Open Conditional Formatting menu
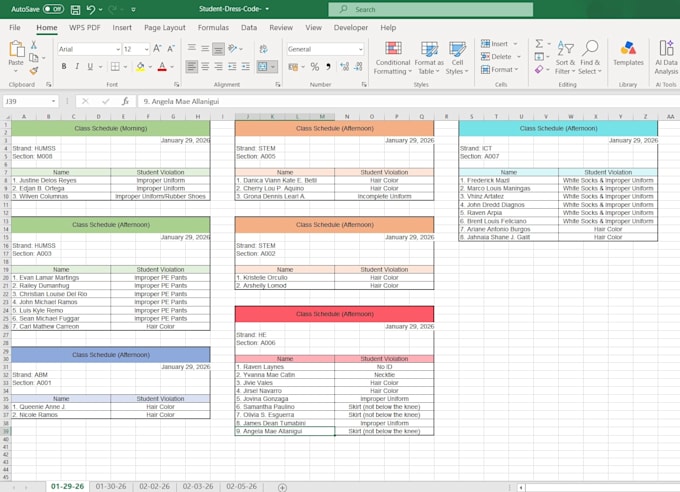The height and width of the screenshot is (492, 680). 393,58
